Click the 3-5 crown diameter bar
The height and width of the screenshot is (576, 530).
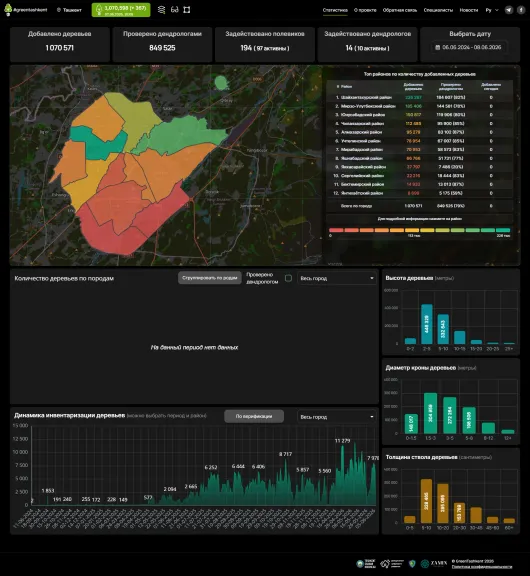pyautogui.click(x=450, y=415)
